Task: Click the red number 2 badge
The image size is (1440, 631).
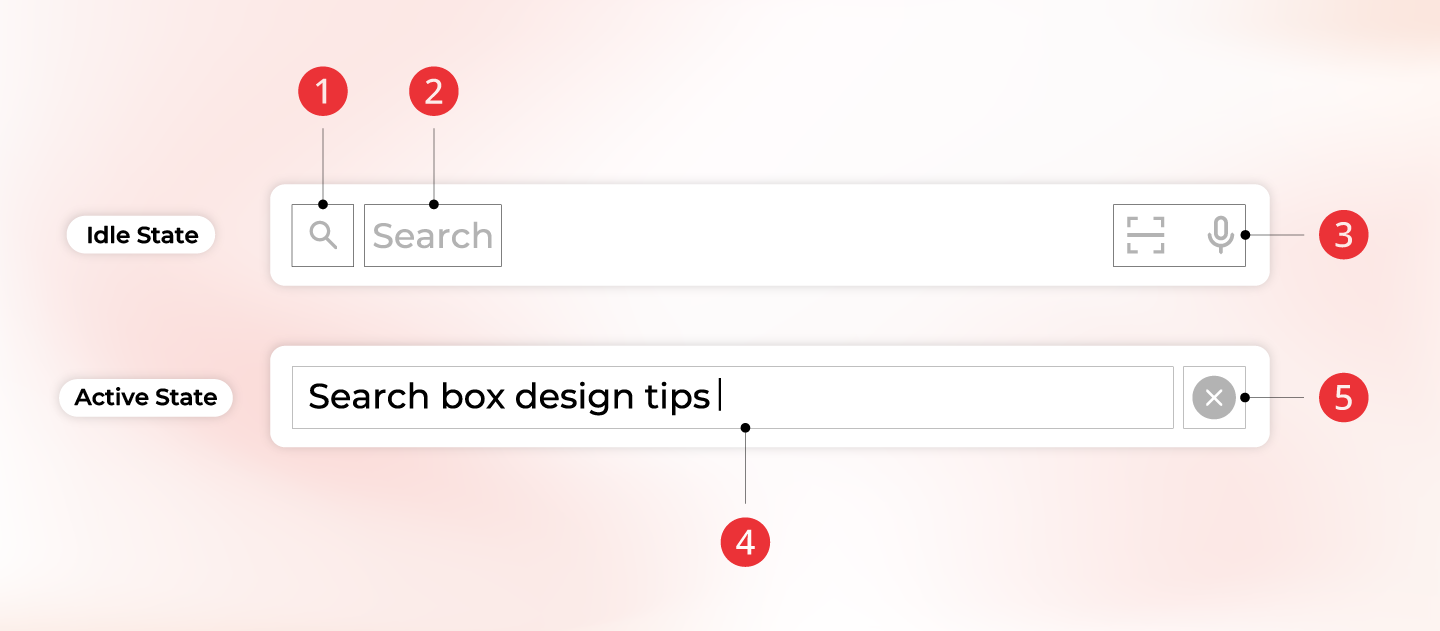Action: (x=434, y=92)
